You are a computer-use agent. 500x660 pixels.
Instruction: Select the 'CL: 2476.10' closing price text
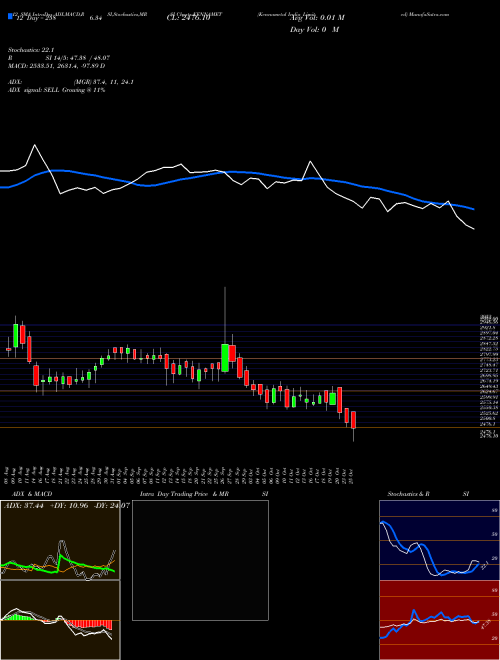click(188, 18)
